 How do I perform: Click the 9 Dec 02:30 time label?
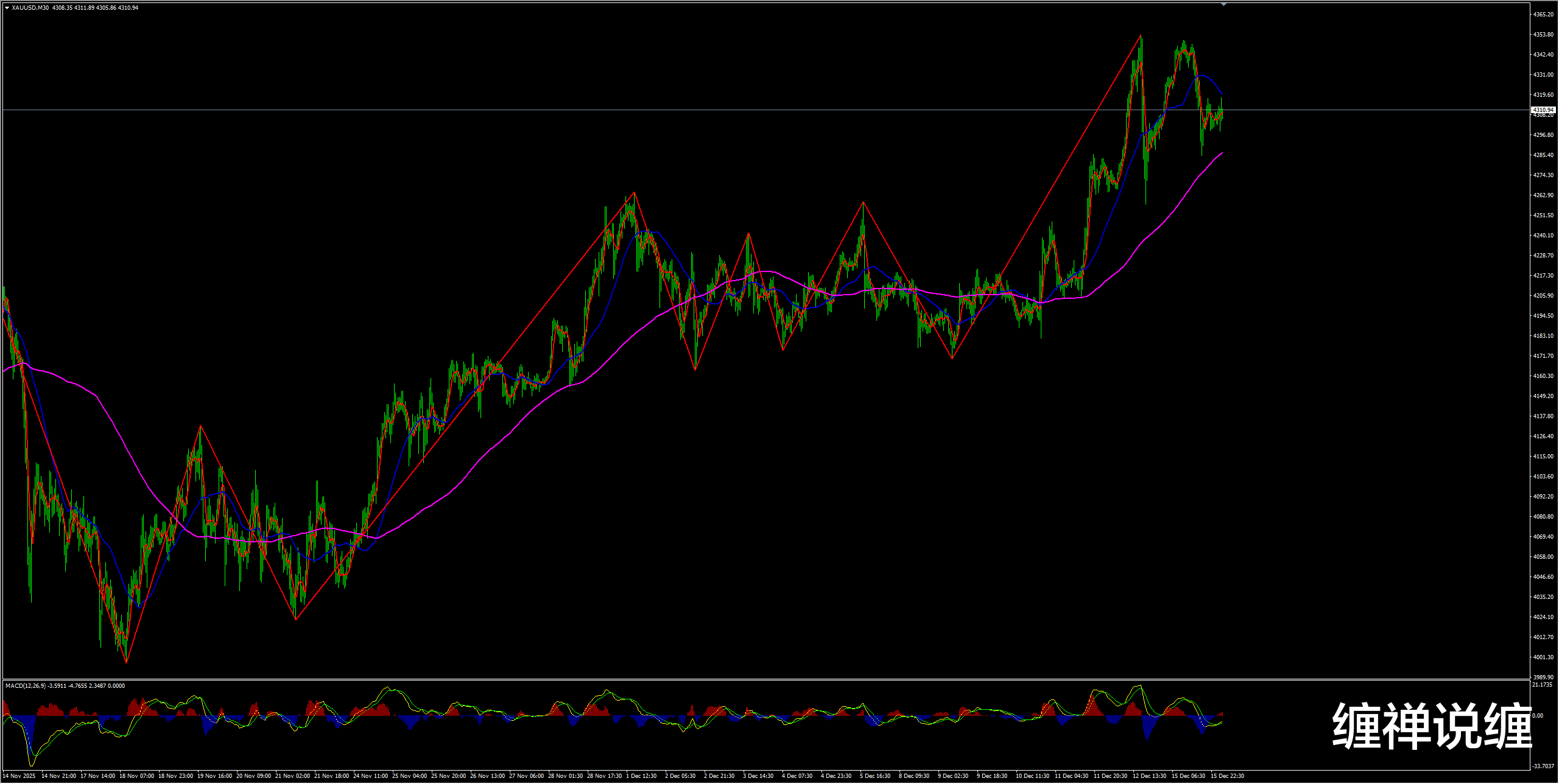click(x=953, y=776)
